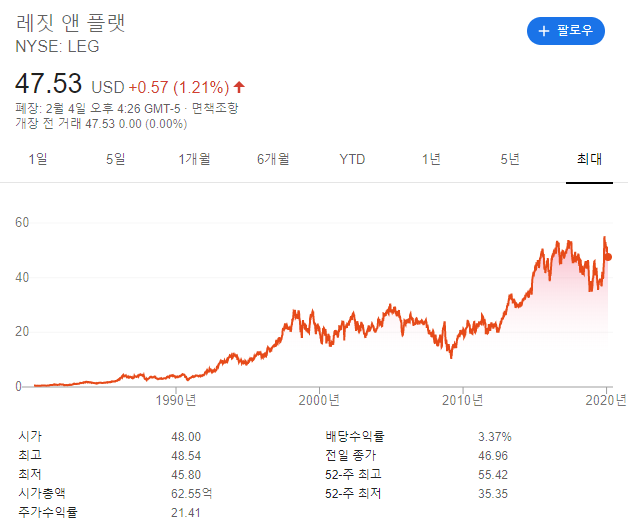Click the 전일 종가 value 46.96
Viewport: 628px width, 530px height.
pos(493,455)
